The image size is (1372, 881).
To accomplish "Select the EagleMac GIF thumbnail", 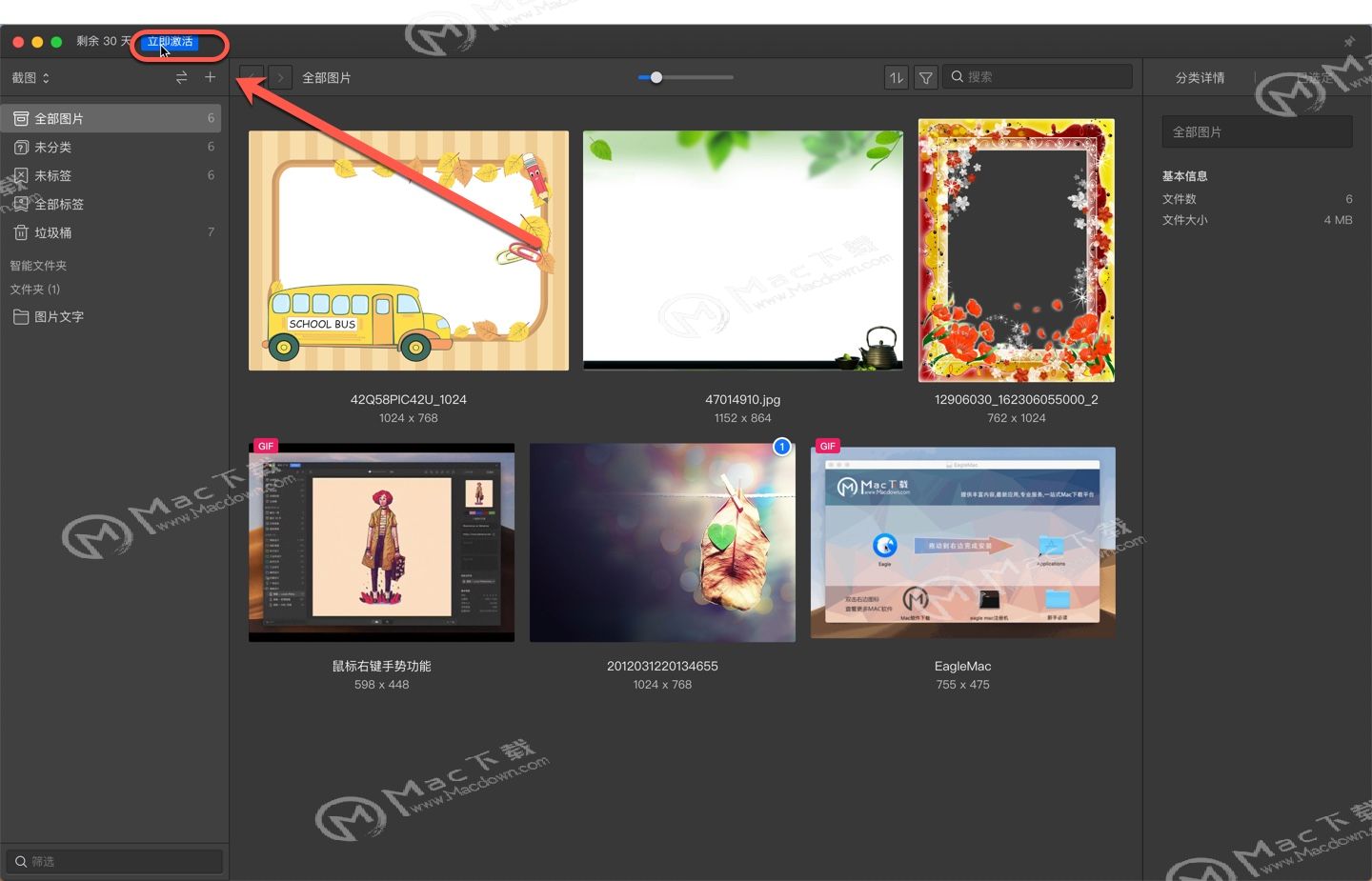I will [963, 542].
